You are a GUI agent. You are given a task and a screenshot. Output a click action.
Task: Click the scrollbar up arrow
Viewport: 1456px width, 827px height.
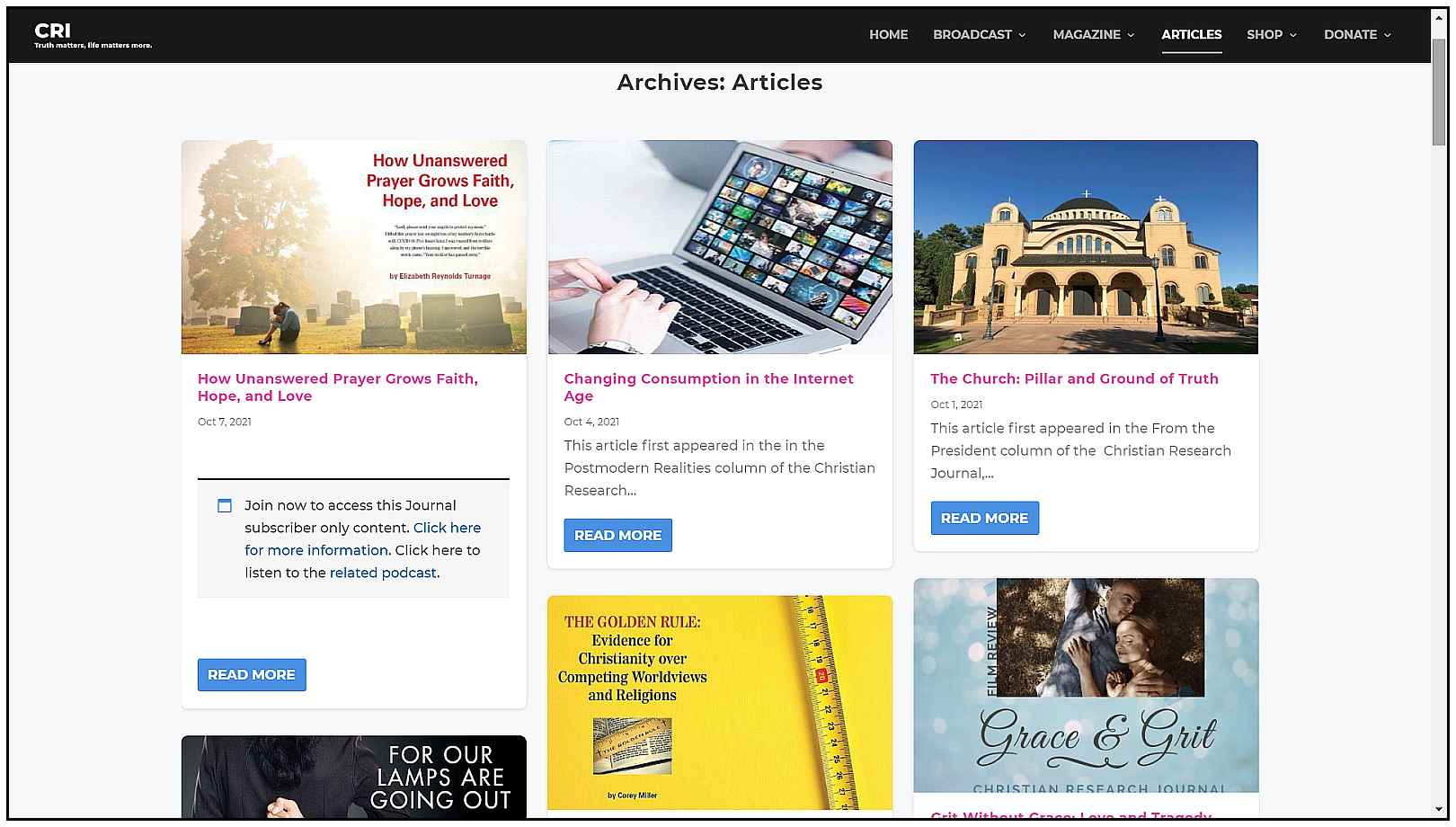[1439, 18]
